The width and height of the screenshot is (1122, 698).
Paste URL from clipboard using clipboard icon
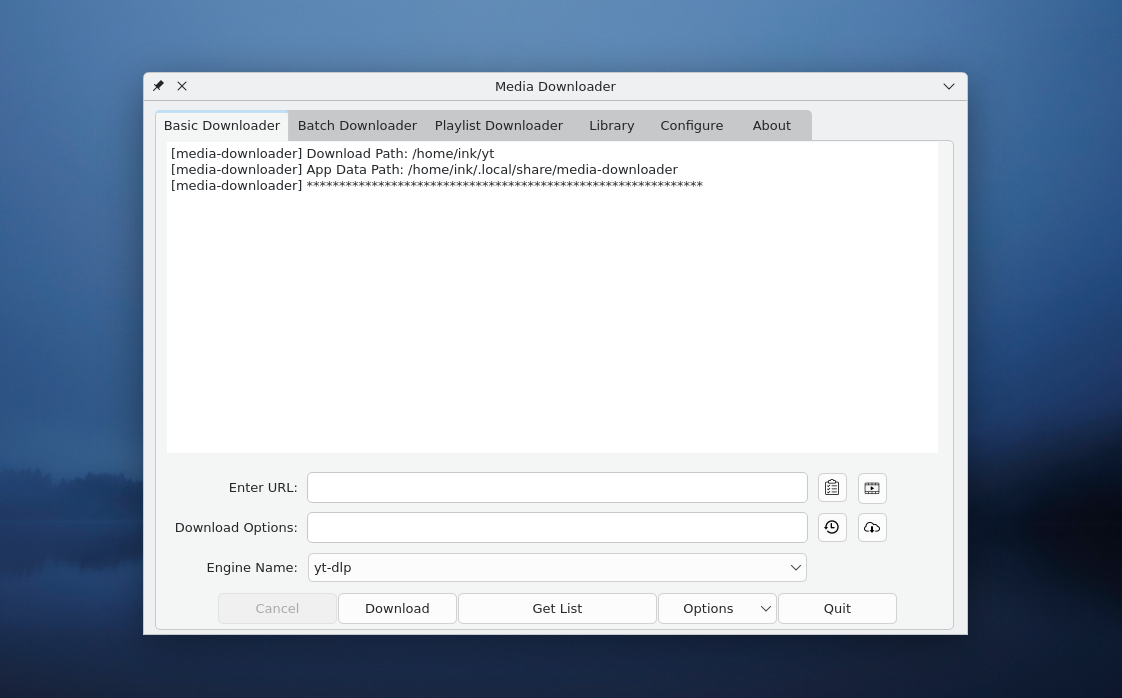pos(832,487)
